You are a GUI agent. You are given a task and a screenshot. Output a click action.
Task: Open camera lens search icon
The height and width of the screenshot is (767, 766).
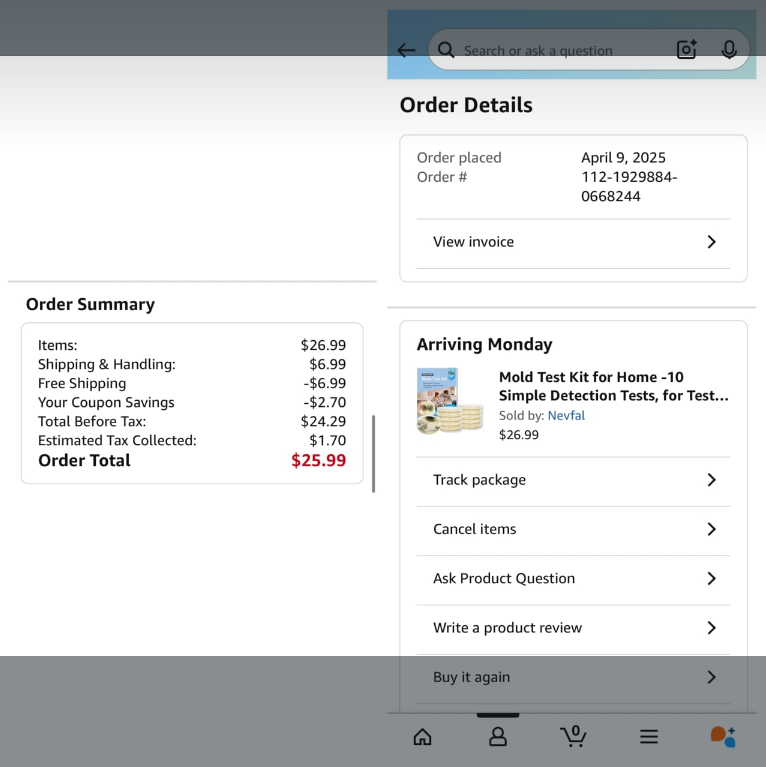(x=686, y=50)
